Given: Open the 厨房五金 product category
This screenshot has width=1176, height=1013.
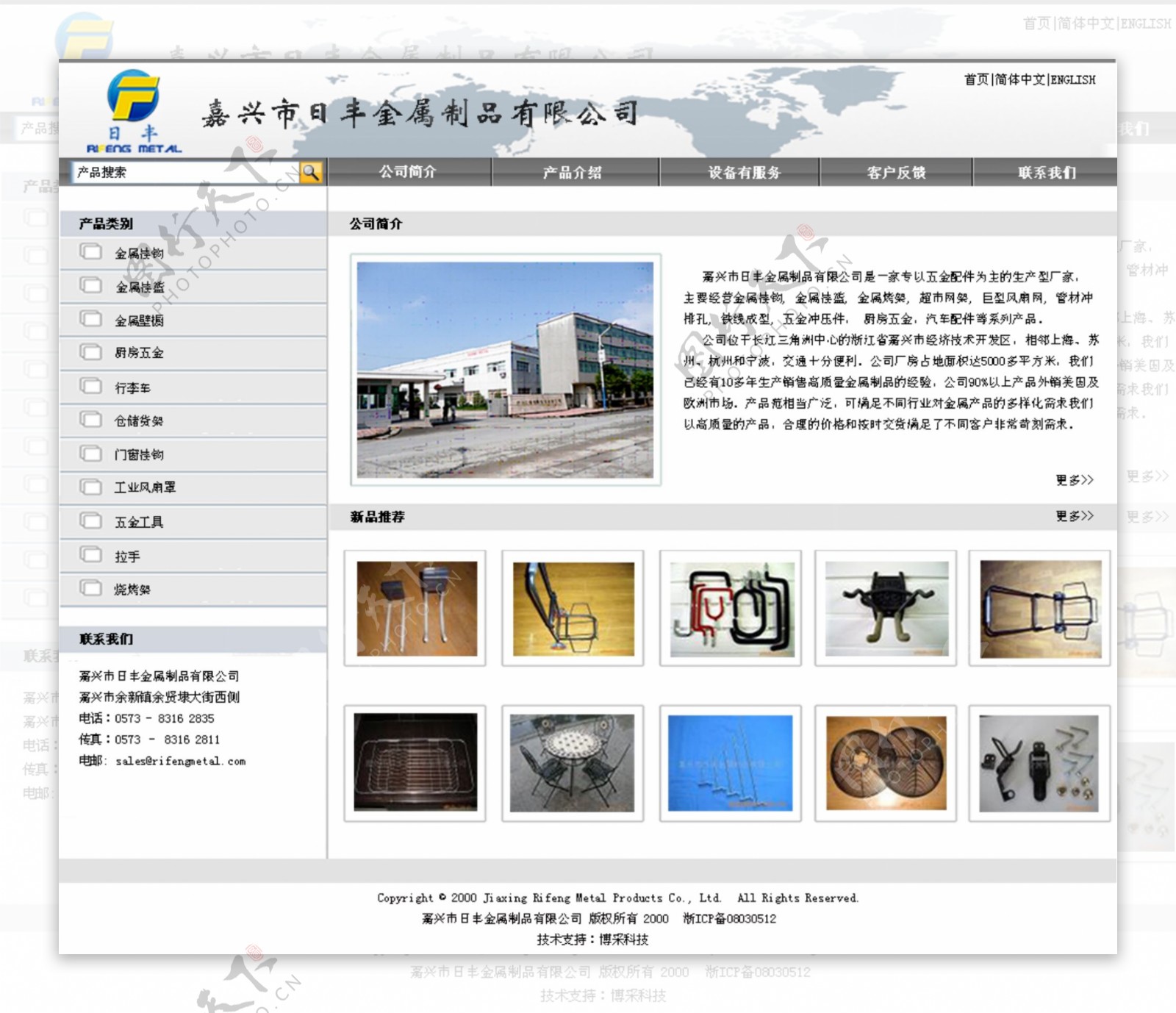Looking at the screenshot, I should click(139, 354).
